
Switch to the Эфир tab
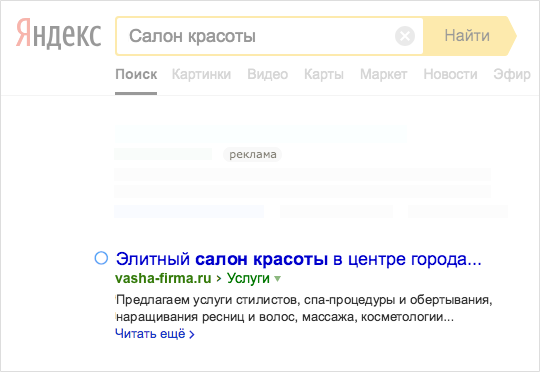(x=512, y=74)
